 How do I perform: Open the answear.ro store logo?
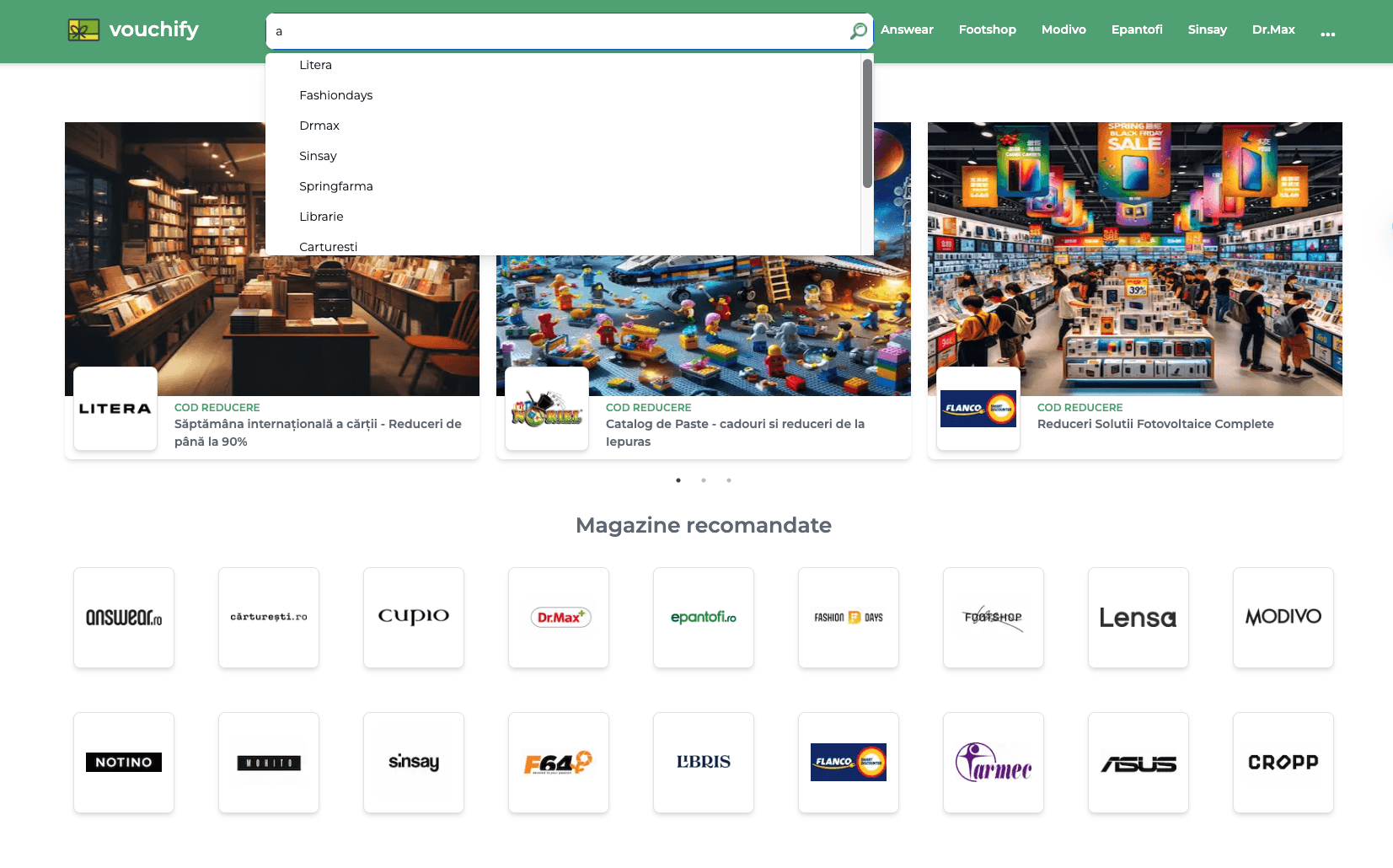pos(124,618)
